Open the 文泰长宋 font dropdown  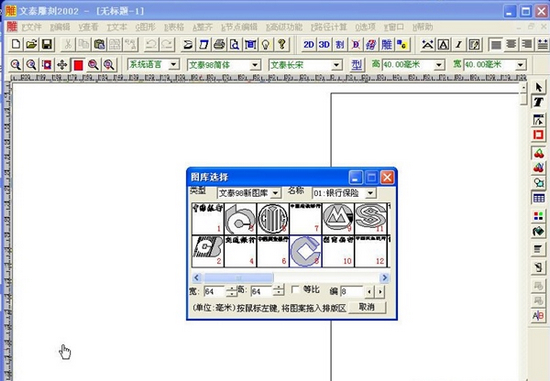coord(336,65)
